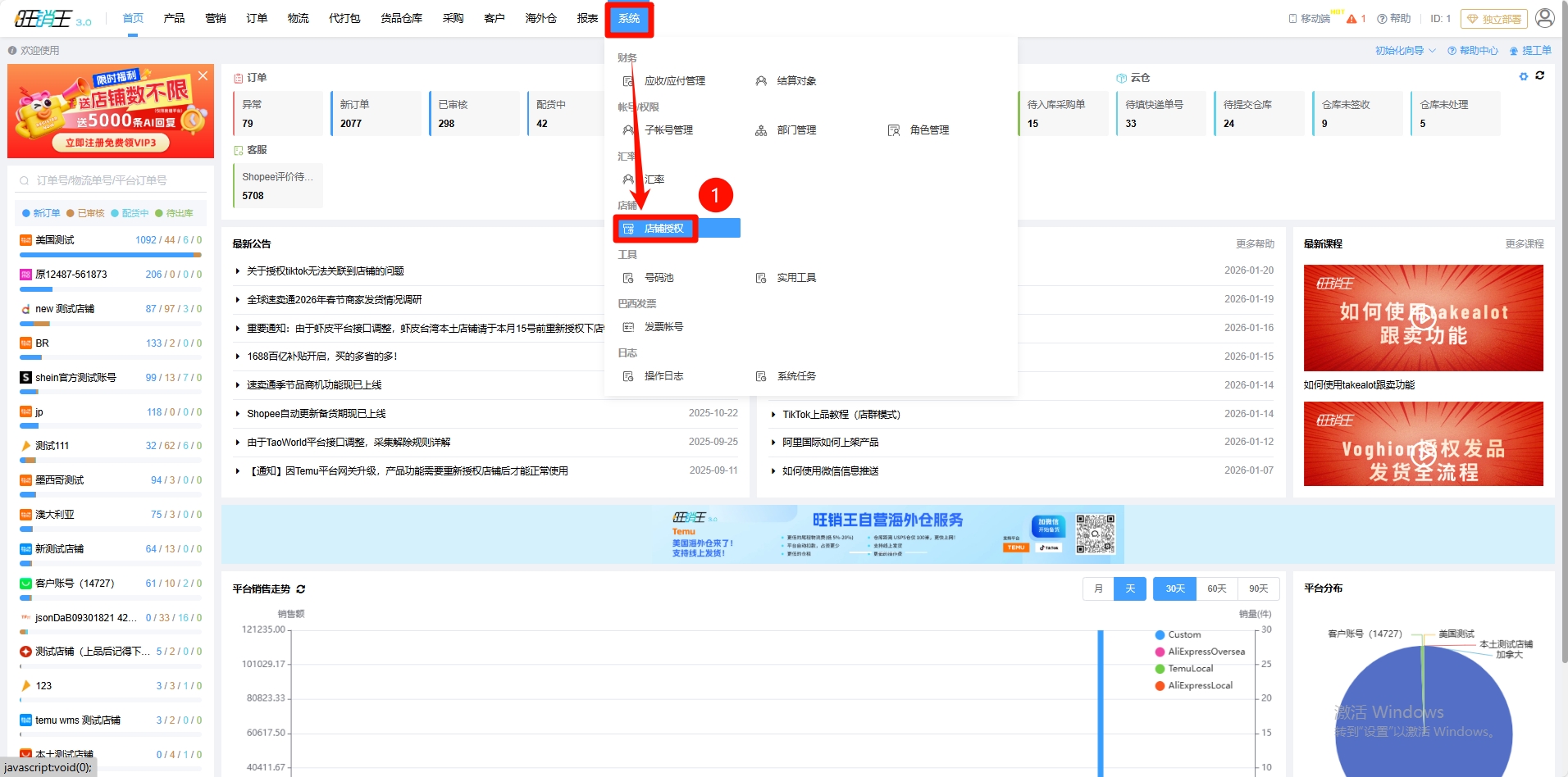Expand the Shopee自动更新备货期 announcement
The height and width of the screenshot is (777, 1568).
(316, 414)
